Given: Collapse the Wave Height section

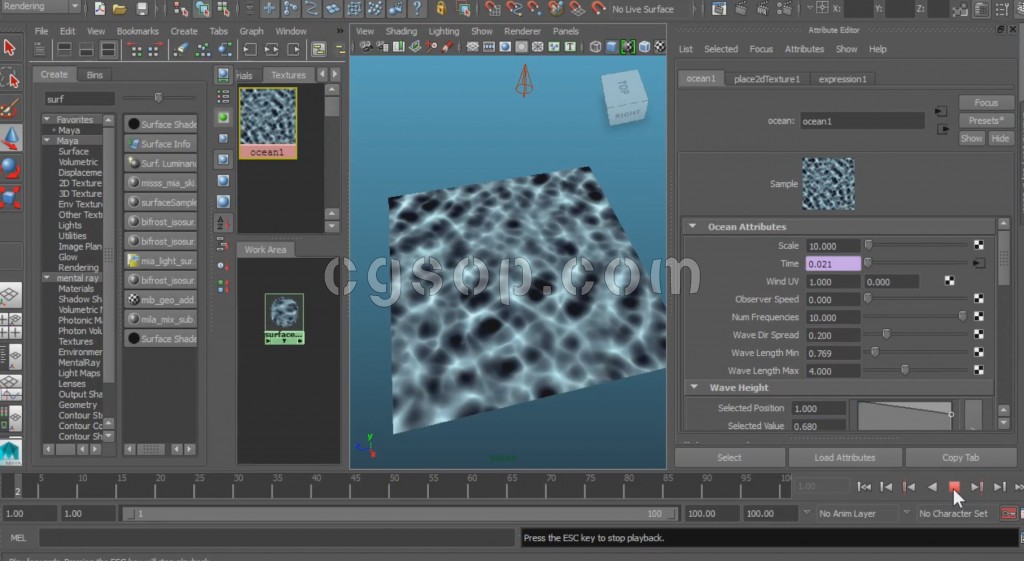Looking at the screenshot, I should [x=692, y=387].
